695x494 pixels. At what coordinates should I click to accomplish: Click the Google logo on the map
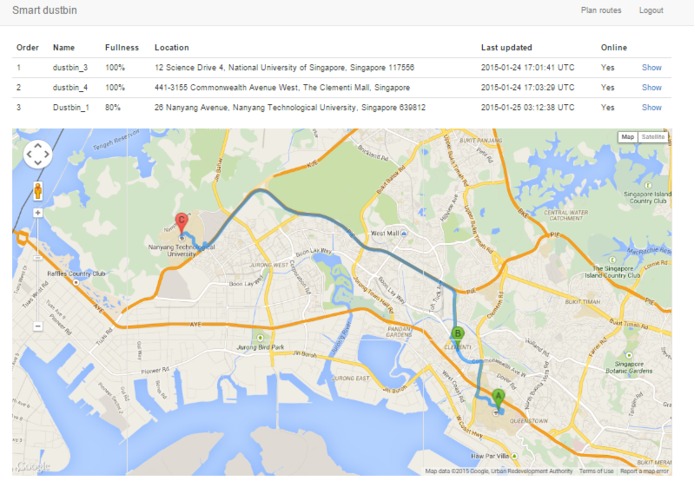33,466
